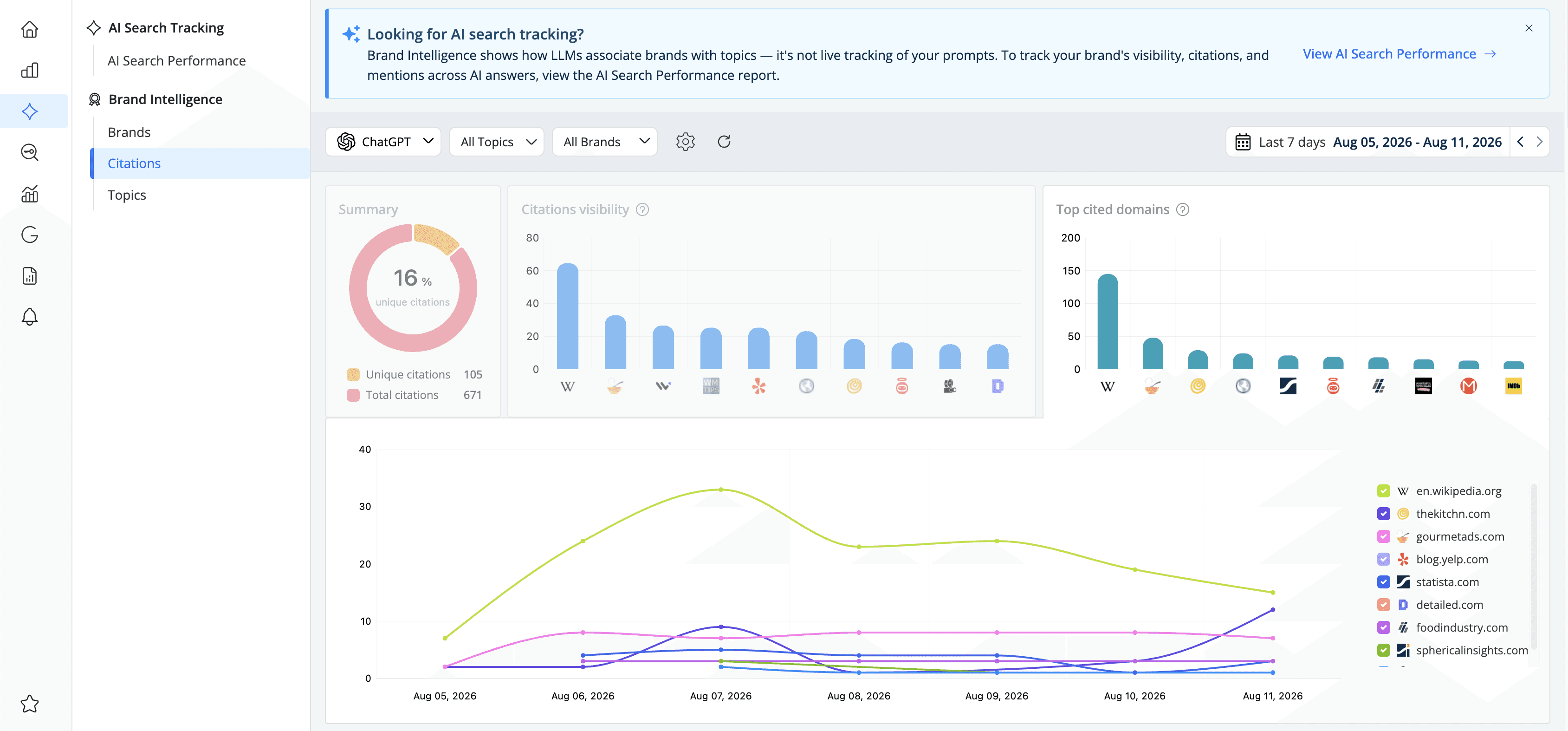
Task: Open the Google G icon in rail
Action: coord(29,235)
